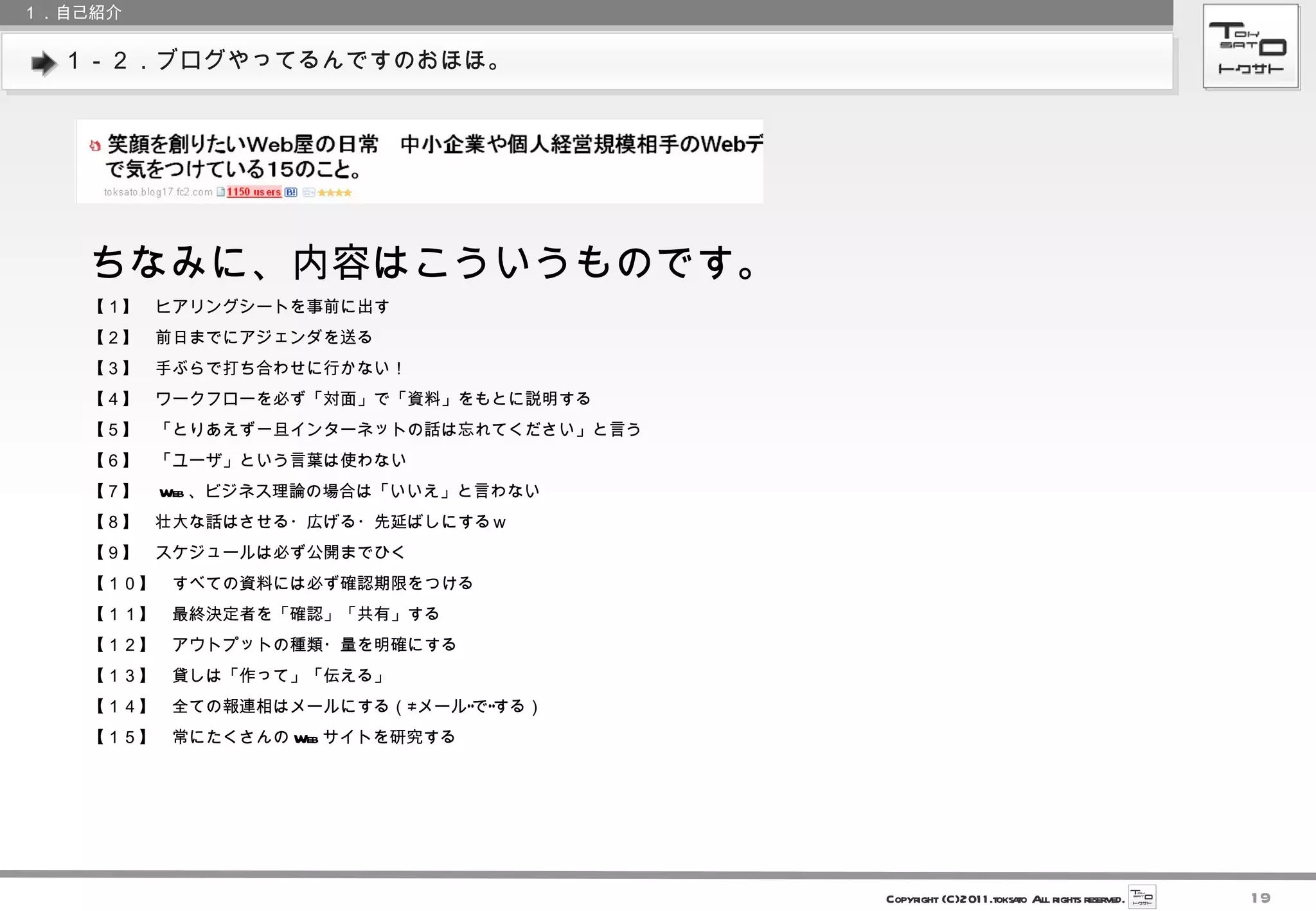Image resolution: width=1316 pixels, height=911 pixels.
Task: Click the section label 1．自己紹介
Action: (73, 12)
